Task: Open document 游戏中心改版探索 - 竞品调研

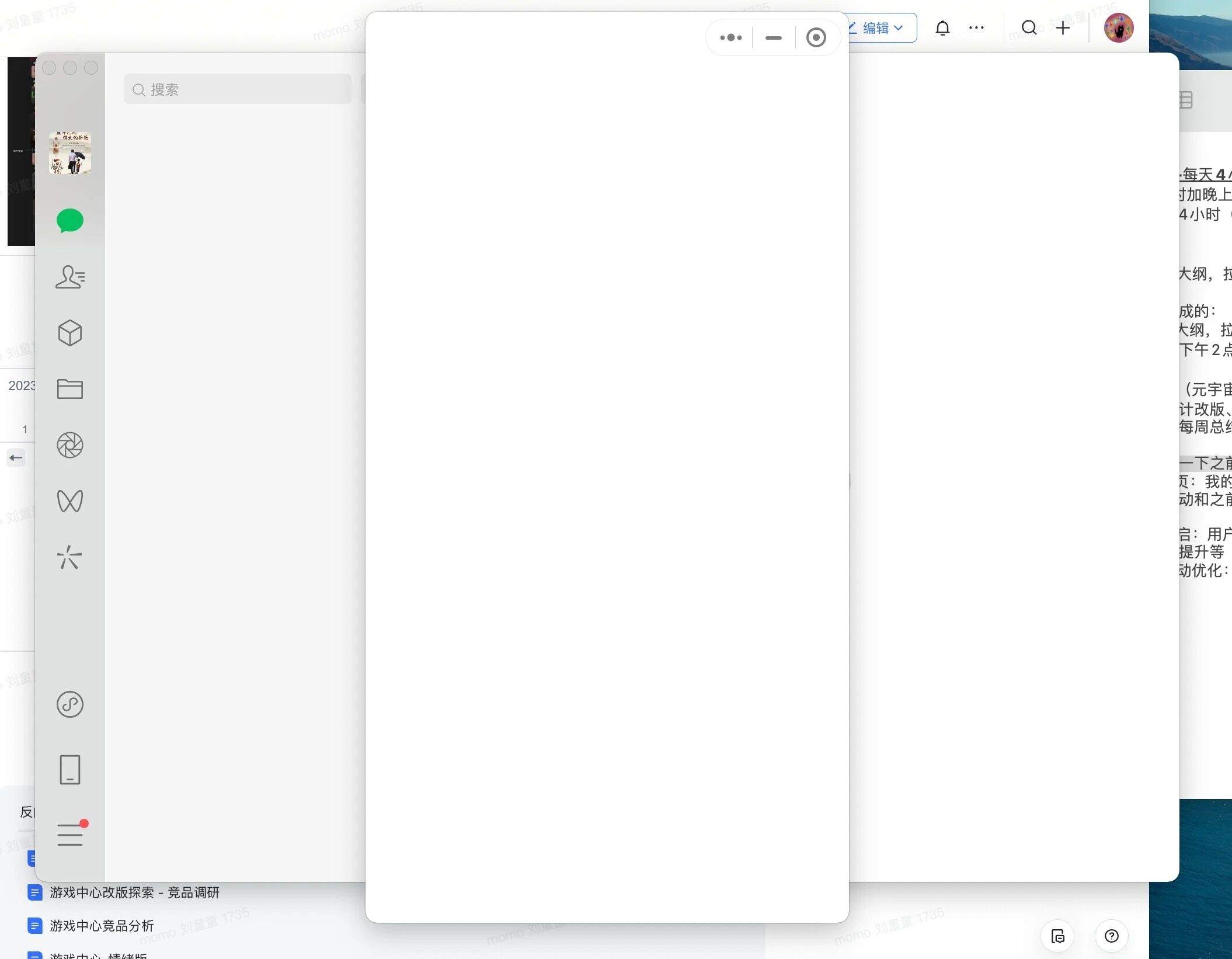Action: pyautogui.click(x=134, y=892)
